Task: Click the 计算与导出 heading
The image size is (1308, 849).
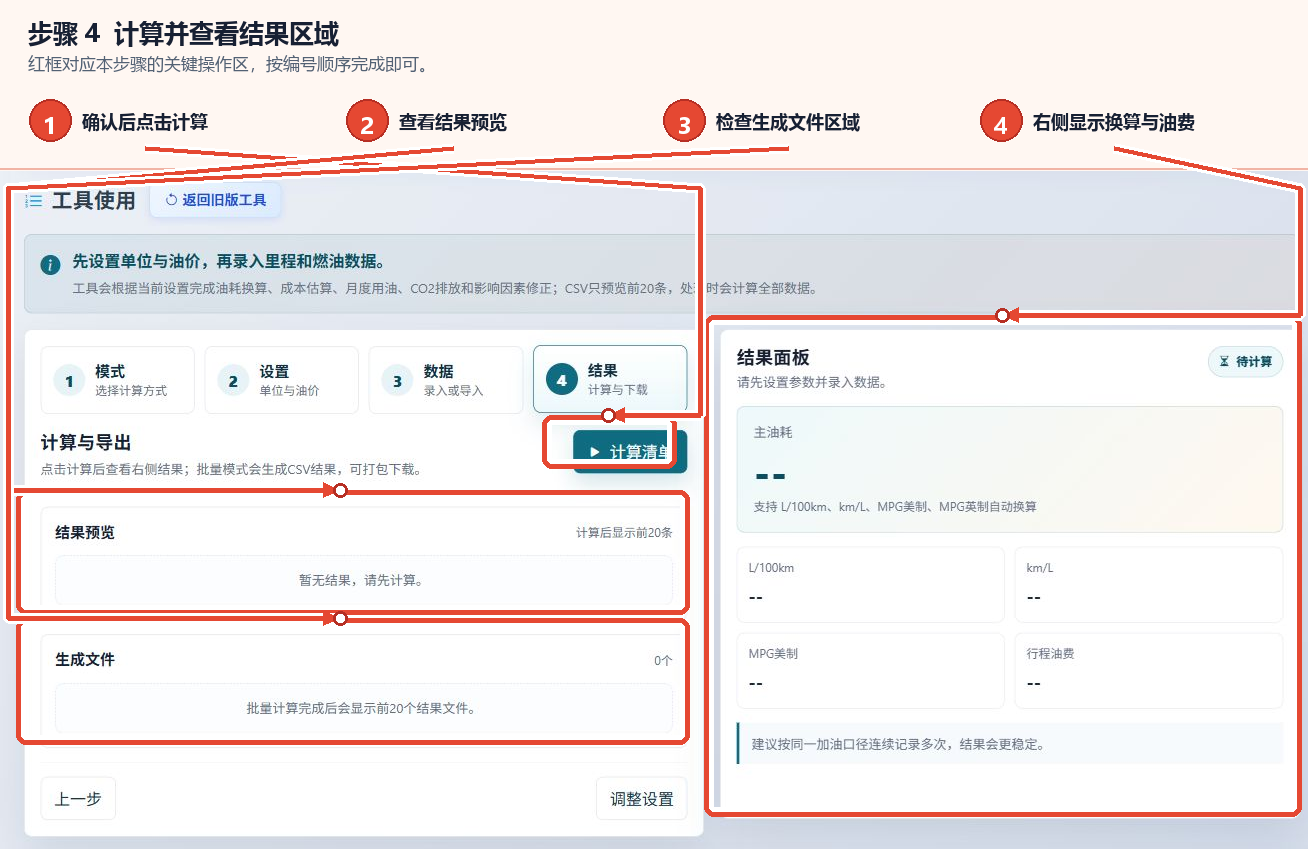Action: pyautogui.click(x=86, y=442)
